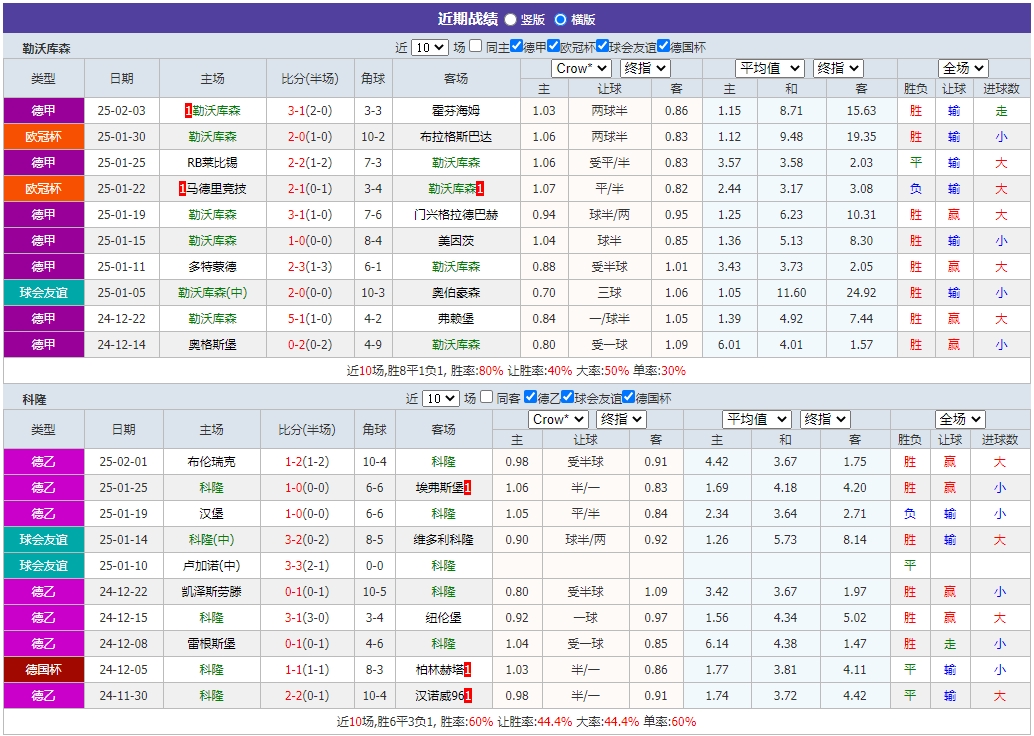Click the 汉诺威96 team link
This screenshot has width=1034, height=736.
coord(441,695)
